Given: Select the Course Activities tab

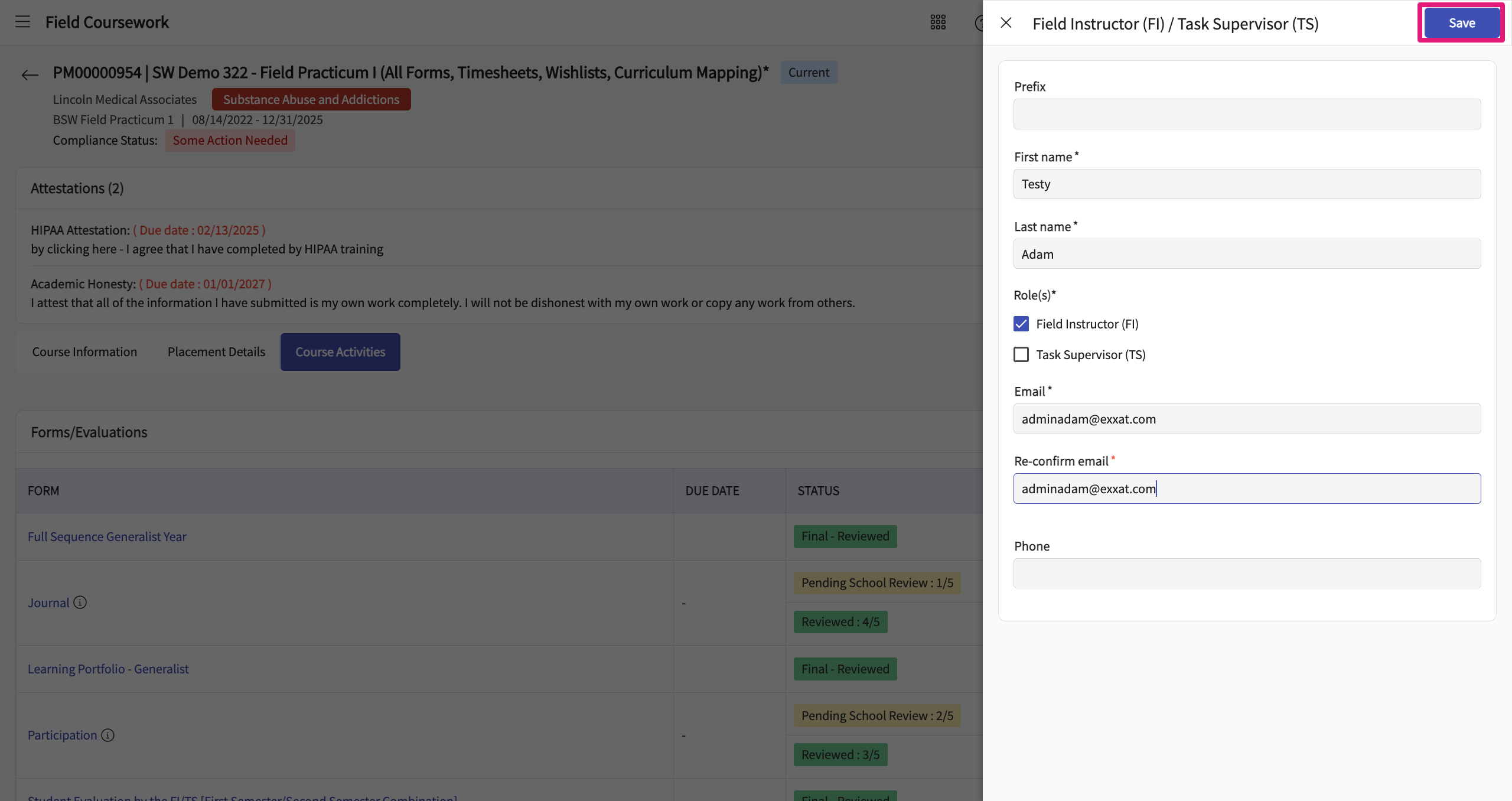Looking at the screenshot, I should tap(340, 352).
